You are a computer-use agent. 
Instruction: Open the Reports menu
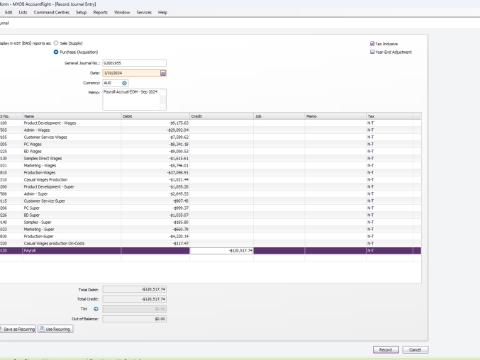(x=100, y=12)
